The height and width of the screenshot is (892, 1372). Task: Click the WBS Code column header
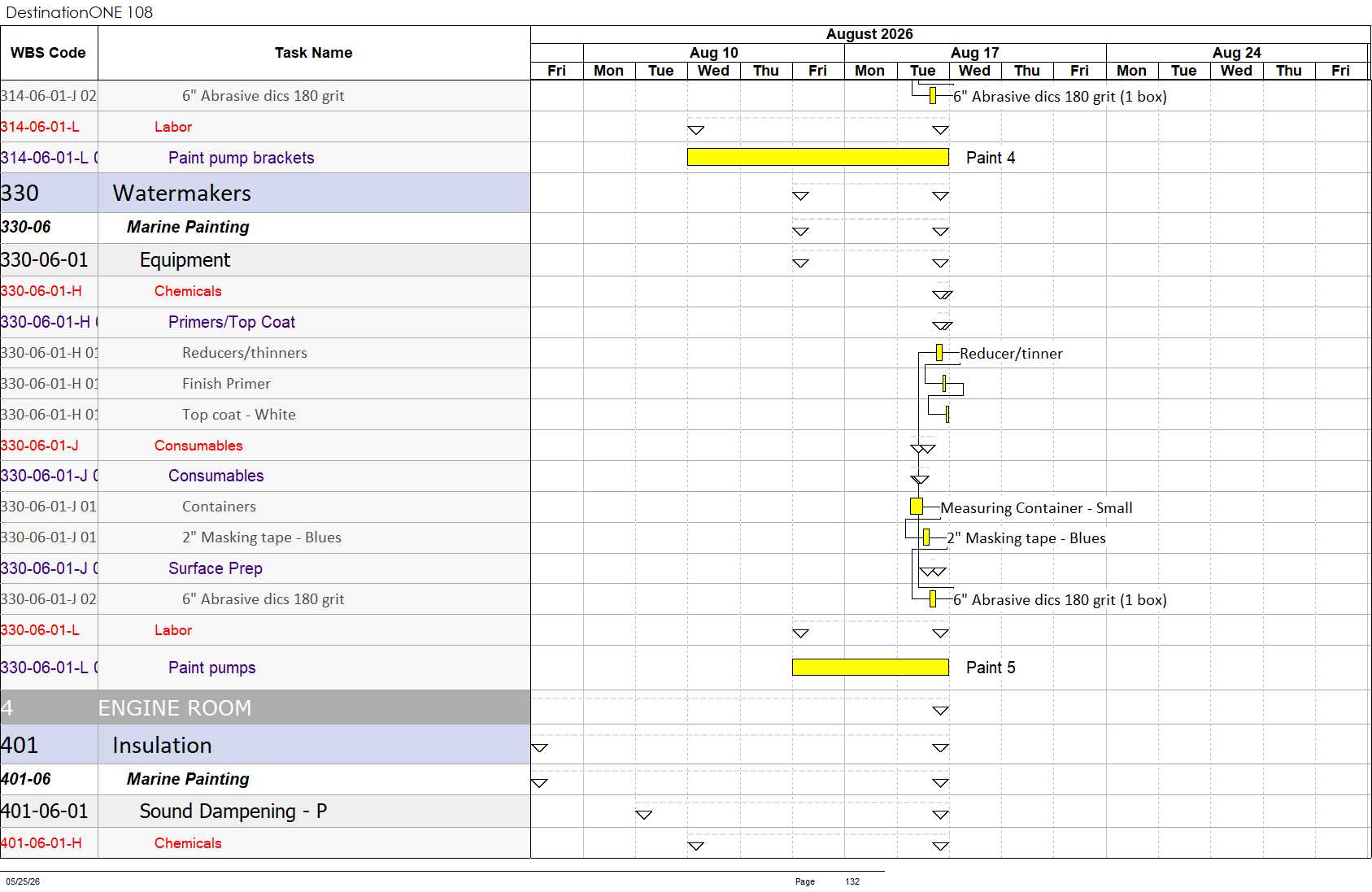click(x=48, y=53)
